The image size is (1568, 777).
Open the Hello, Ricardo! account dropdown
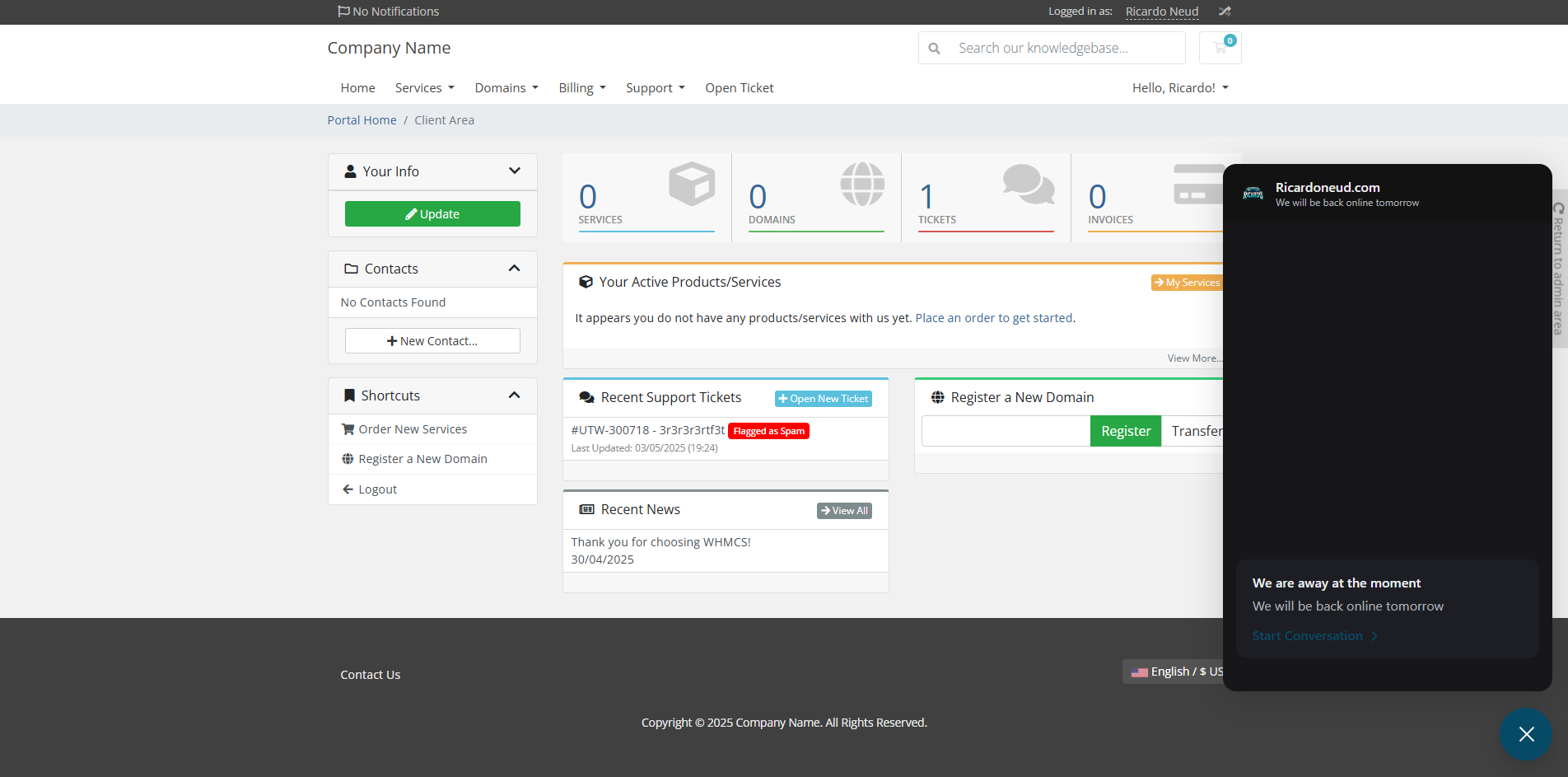(1180, 88)
